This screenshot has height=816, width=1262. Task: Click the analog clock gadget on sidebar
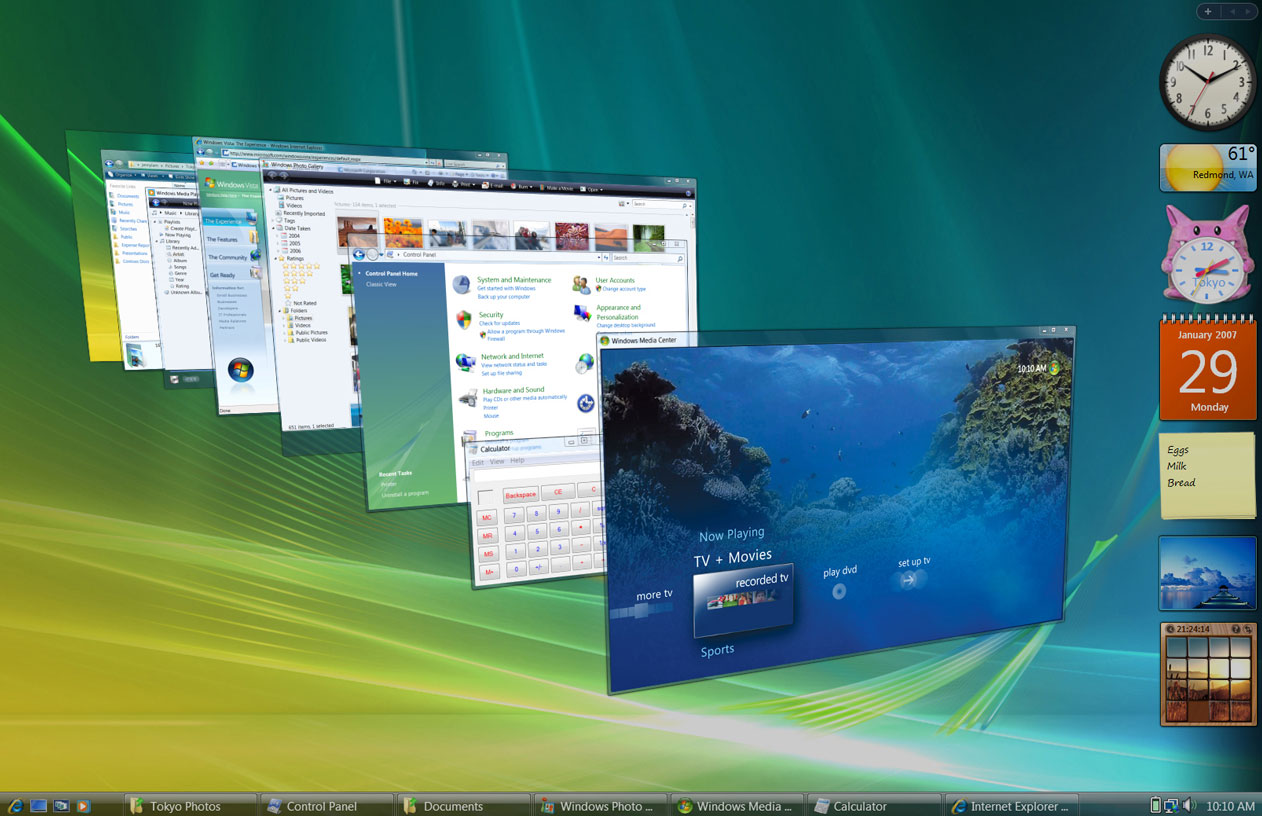1207,82
